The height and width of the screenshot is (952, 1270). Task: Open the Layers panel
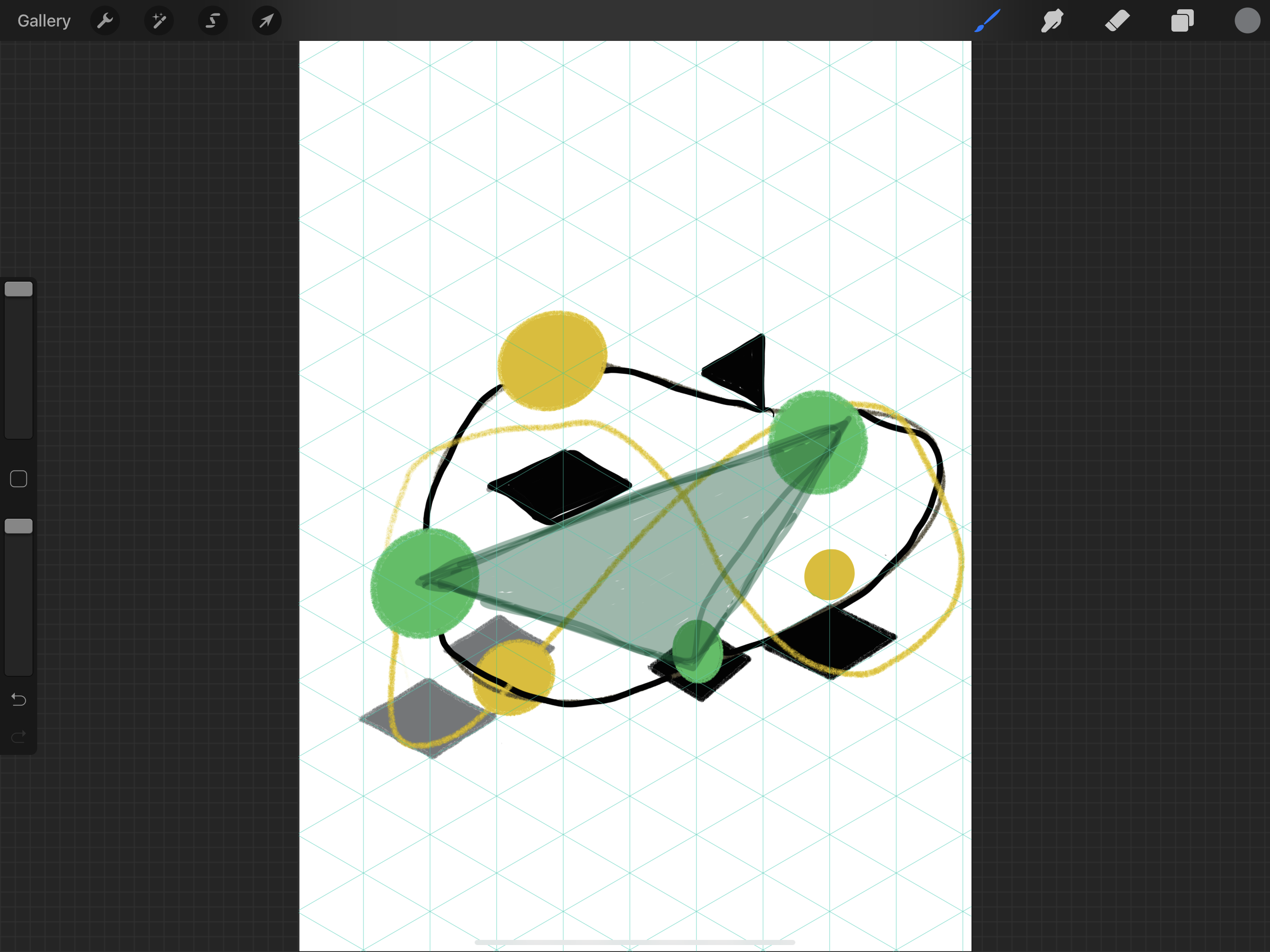click(x=1182, y=20)
